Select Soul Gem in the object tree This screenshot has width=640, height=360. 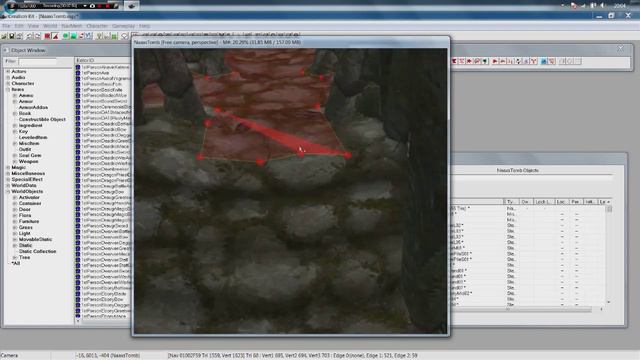tap(30, 156)
